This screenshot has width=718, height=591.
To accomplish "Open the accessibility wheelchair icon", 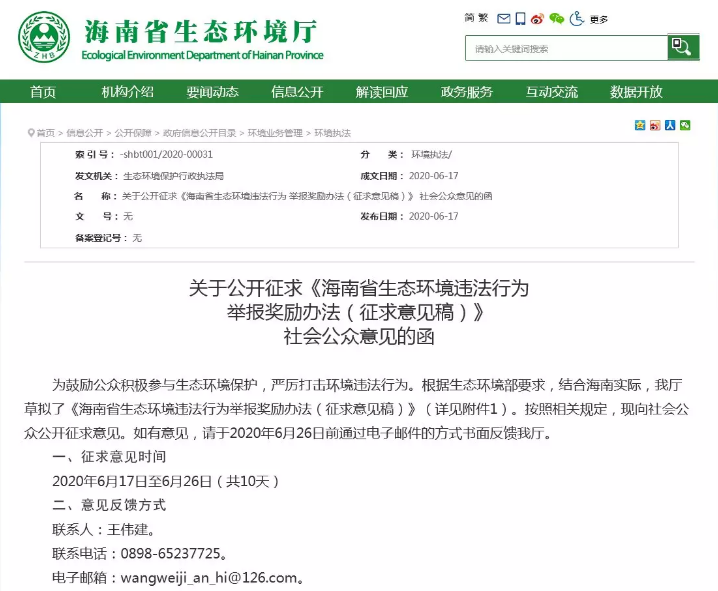I will (x=577, y=18).
